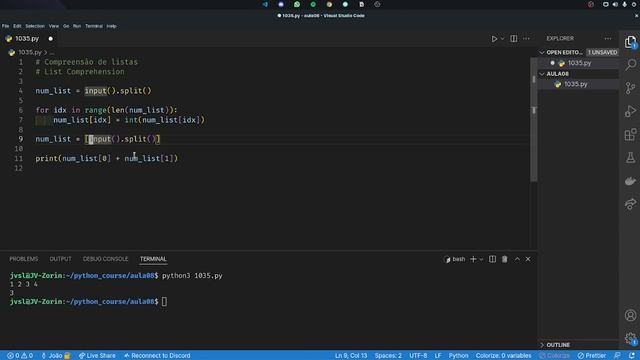Viewport: 640px width, 360px height.
Task: Open the Run and Debug view
Action: click(631, 111)
